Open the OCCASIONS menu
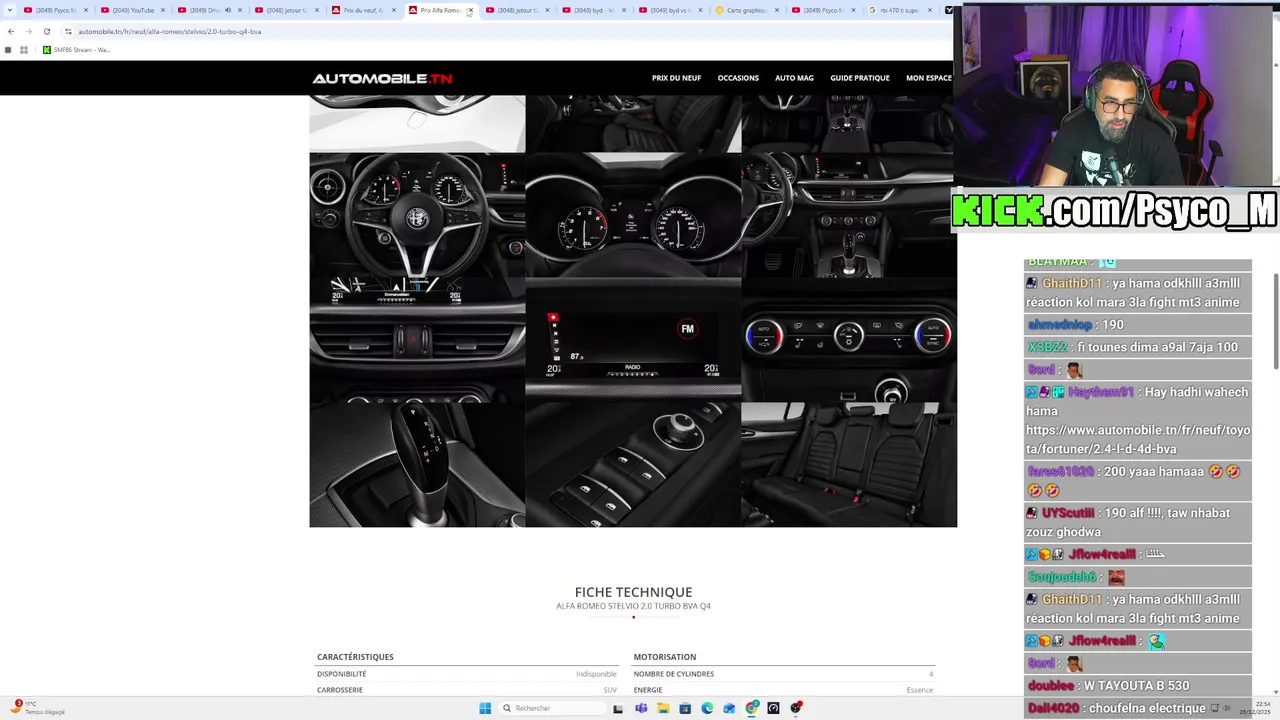Image resolution: width=1280 pixels, height=720 pixels. pos(738,78)
